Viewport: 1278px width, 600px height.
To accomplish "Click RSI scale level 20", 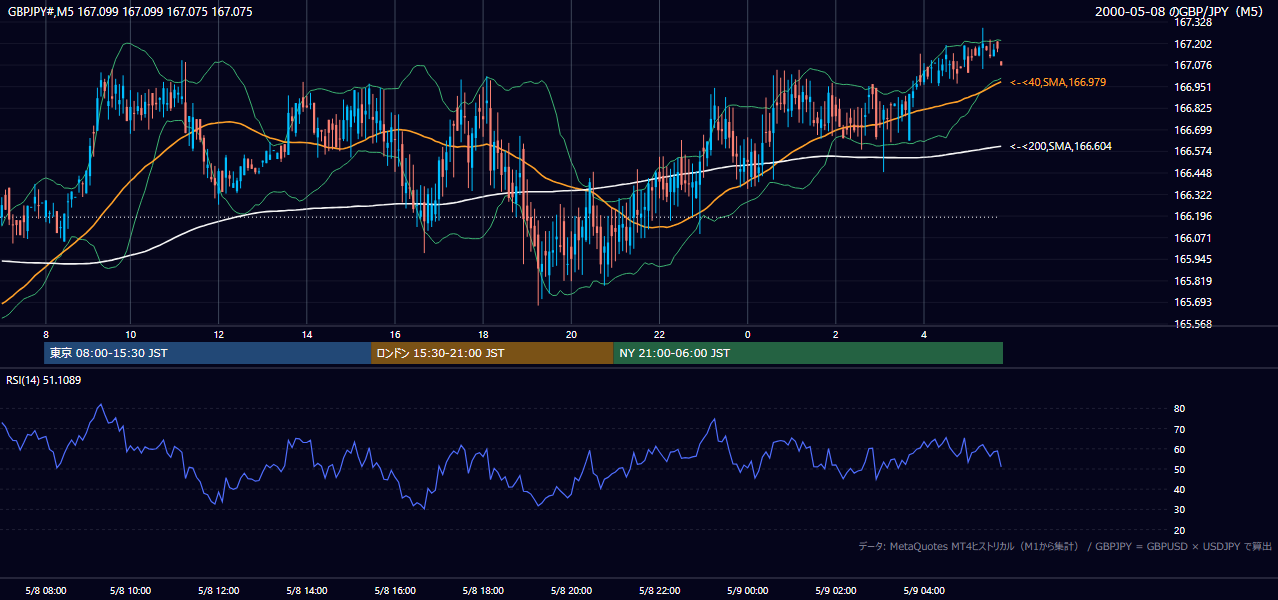I will coord(1180,530).
